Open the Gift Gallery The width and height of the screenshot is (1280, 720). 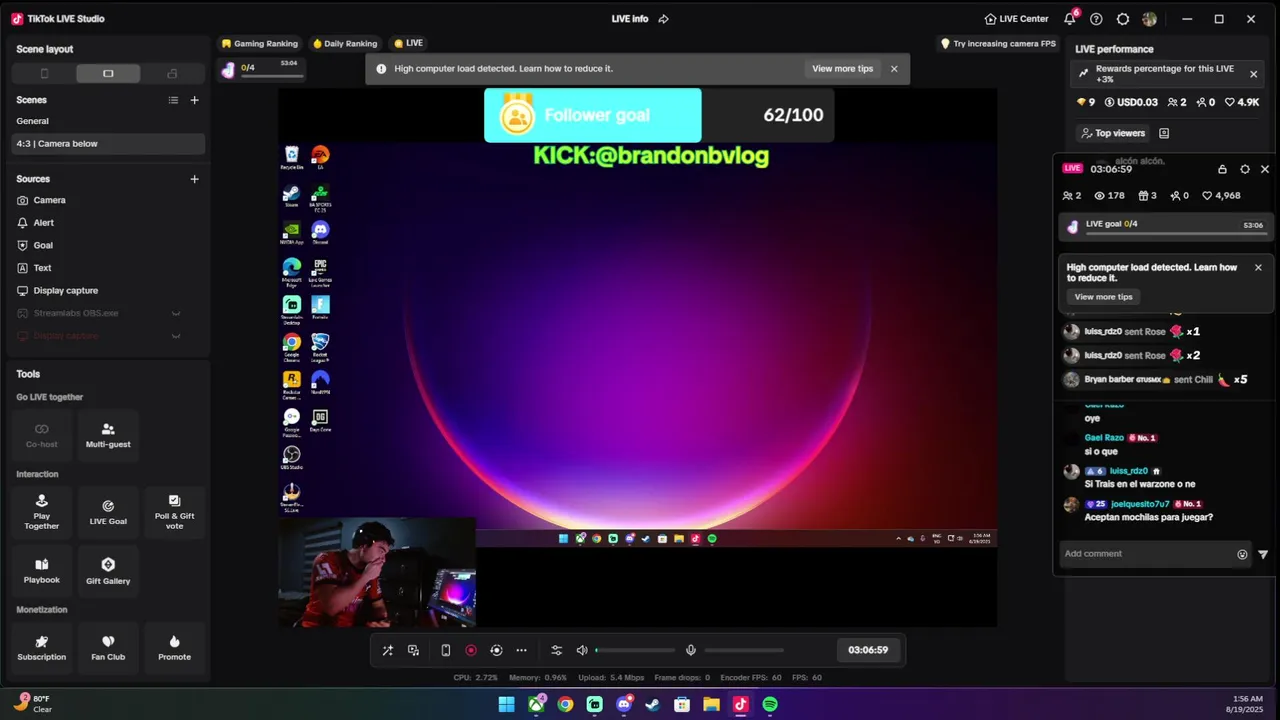pyautogui.click(x=108, y=570)
